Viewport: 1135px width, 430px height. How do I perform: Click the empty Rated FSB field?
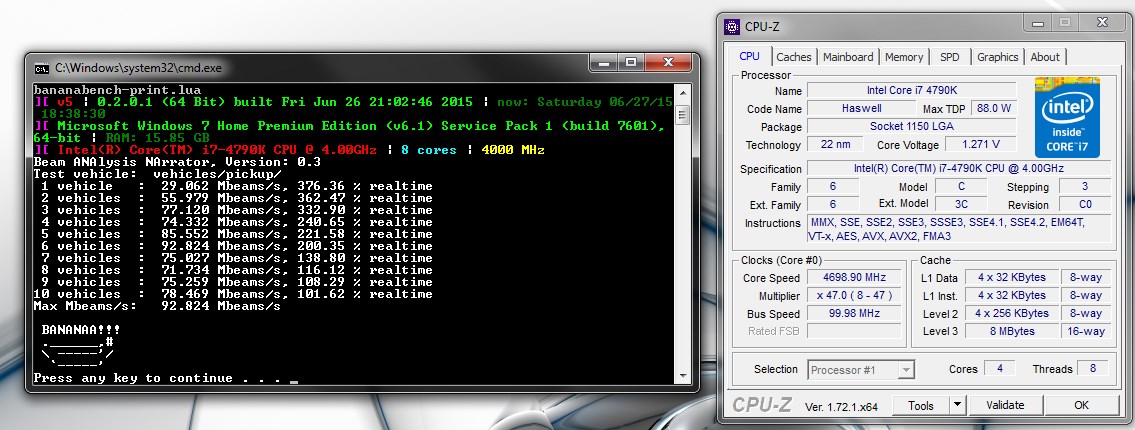pyautogui.click(x=853, y=331)
